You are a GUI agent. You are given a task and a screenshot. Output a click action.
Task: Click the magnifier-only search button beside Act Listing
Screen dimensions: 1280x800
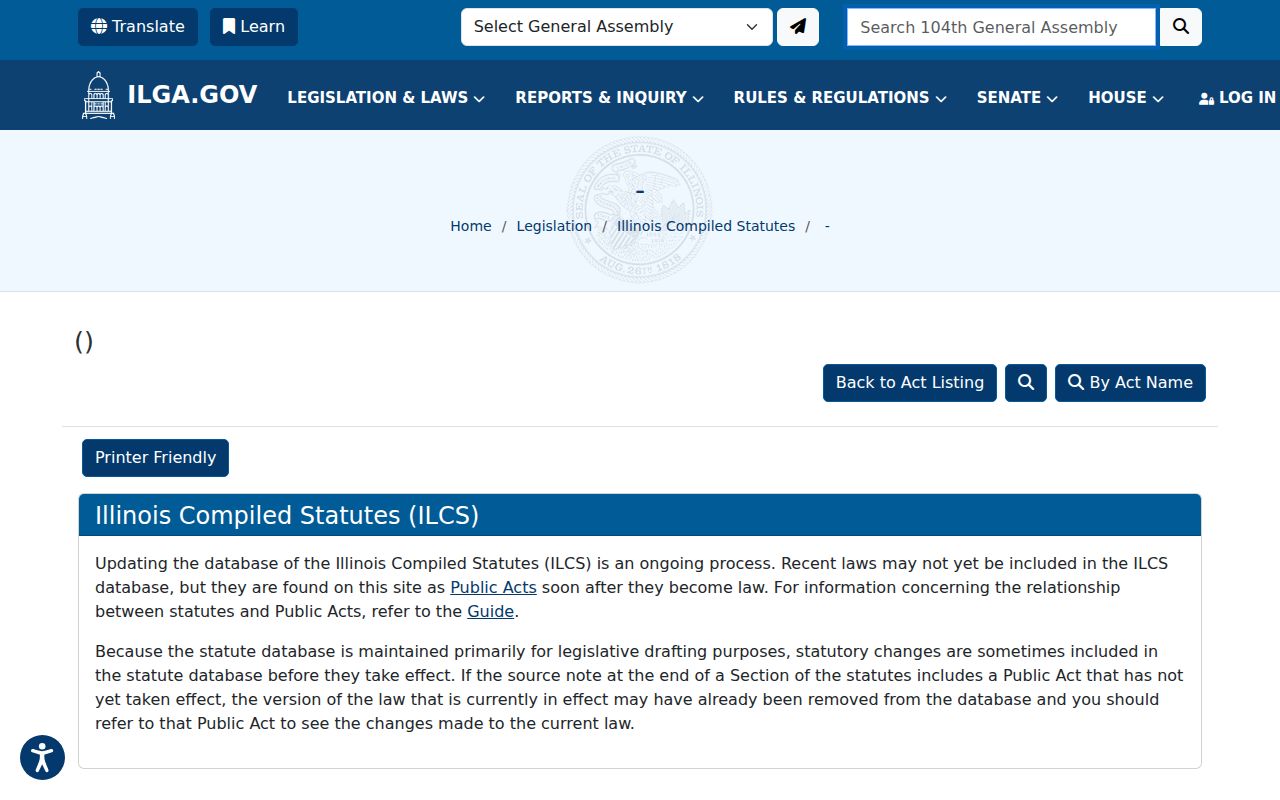pyautogui.click(x=1026, y=383)
